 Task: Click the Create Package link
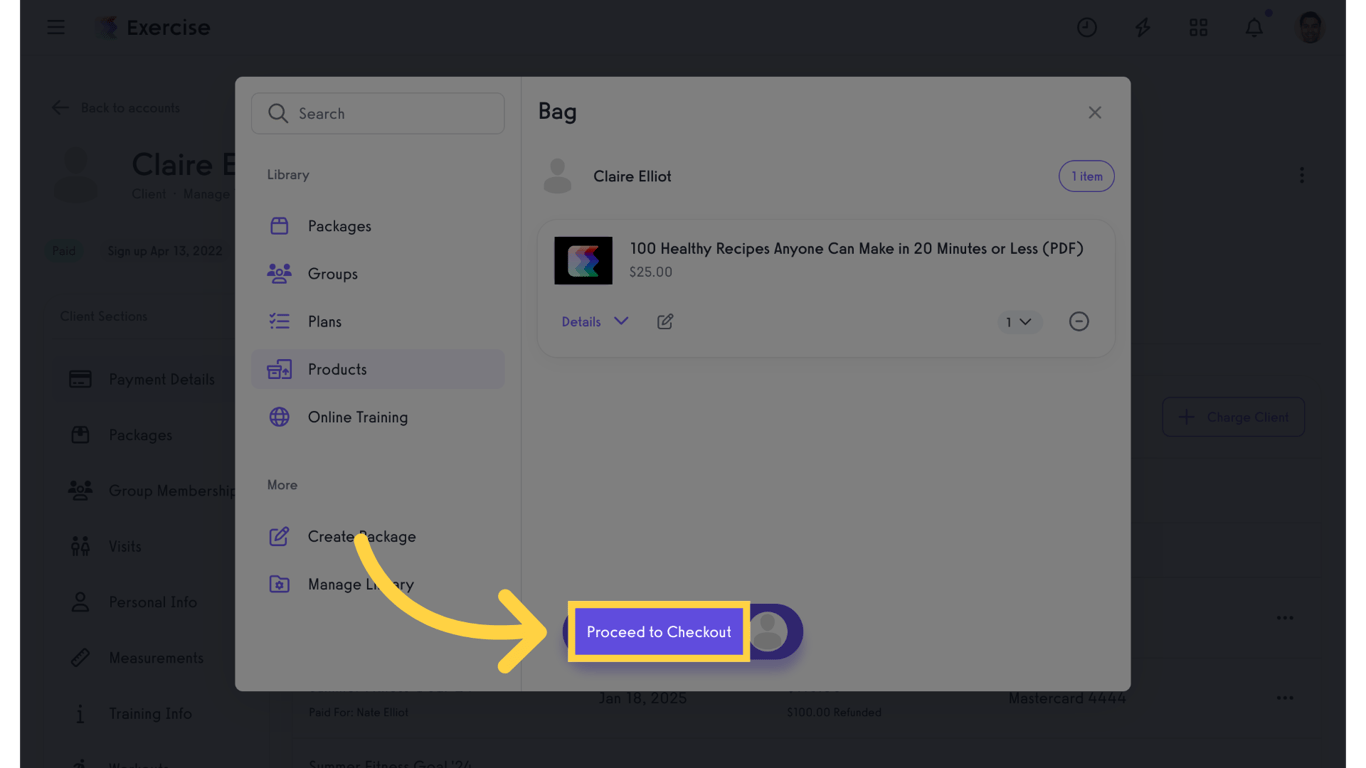361,537
